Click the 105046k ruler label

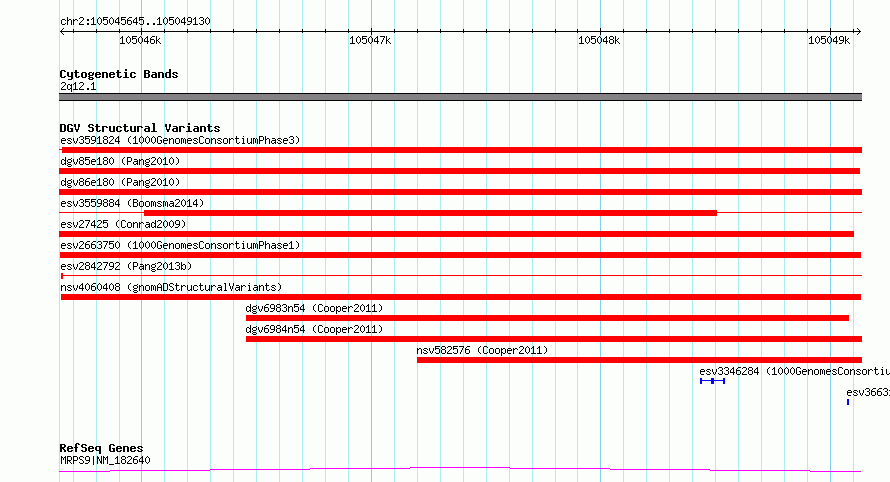[140, 40]
